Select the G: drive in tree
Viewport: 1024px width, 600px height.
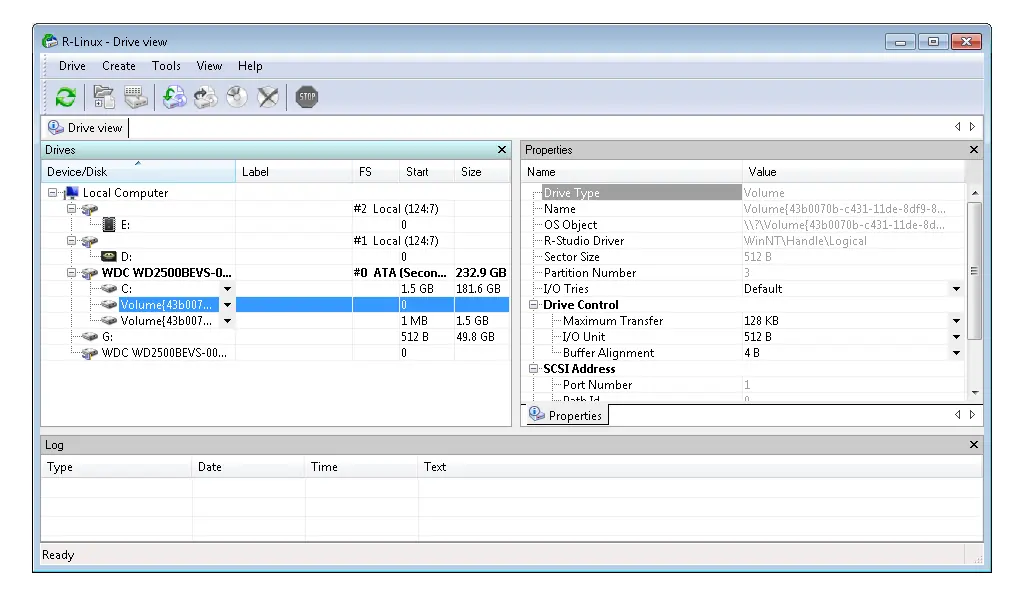tap(107, 337)
